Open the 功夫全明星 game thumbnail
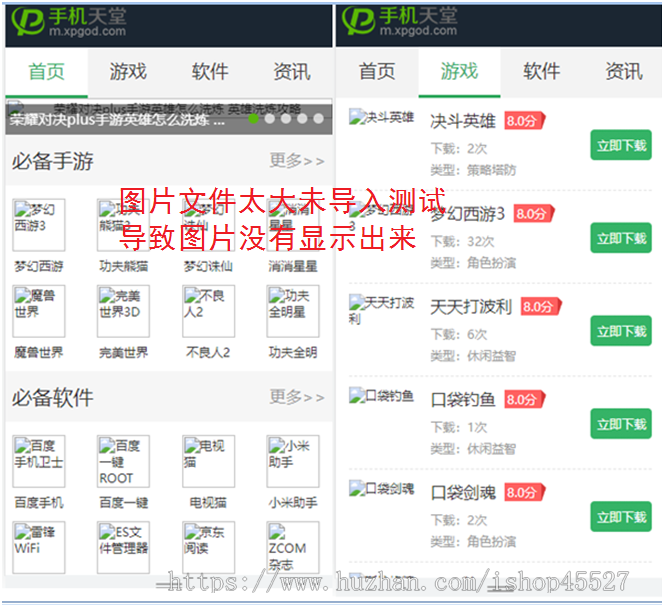The height and width of the screenshot is (607, 664). (x=293, y=311)
